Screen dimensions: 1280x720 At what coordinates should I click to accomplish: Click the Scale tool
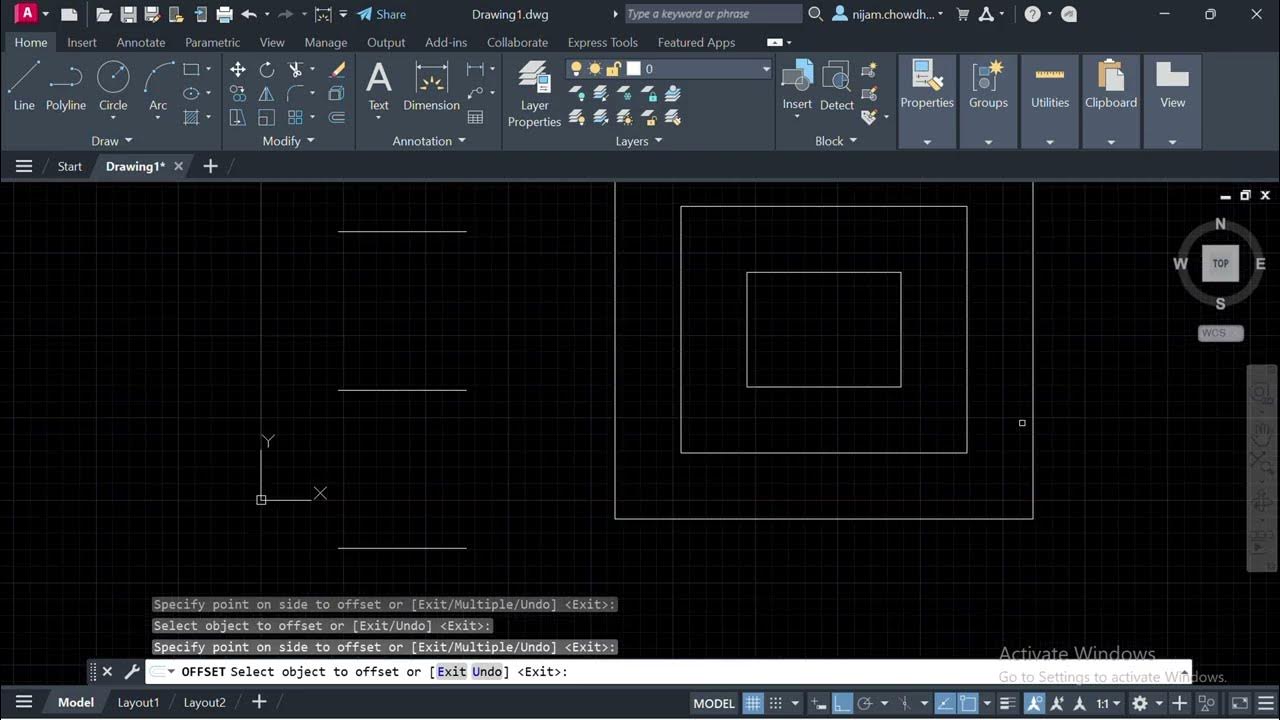[267, 117]
